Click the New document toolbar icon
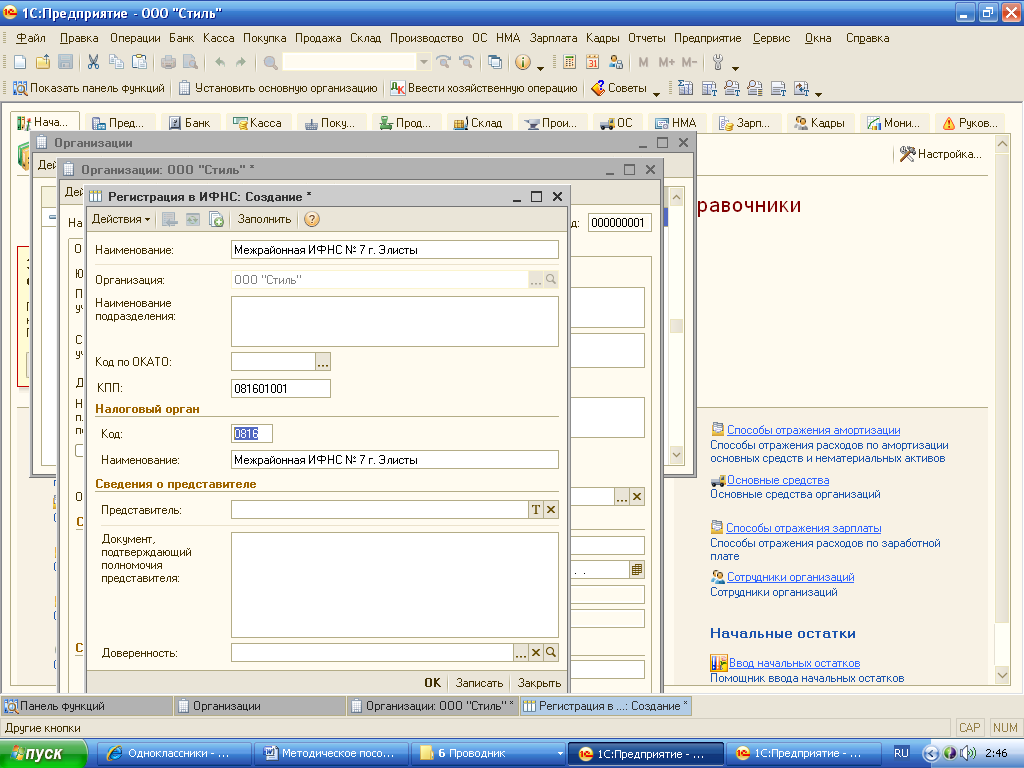Image resolution: width=1024 pixels, height=768 pixels. click(x=20, y=62)
